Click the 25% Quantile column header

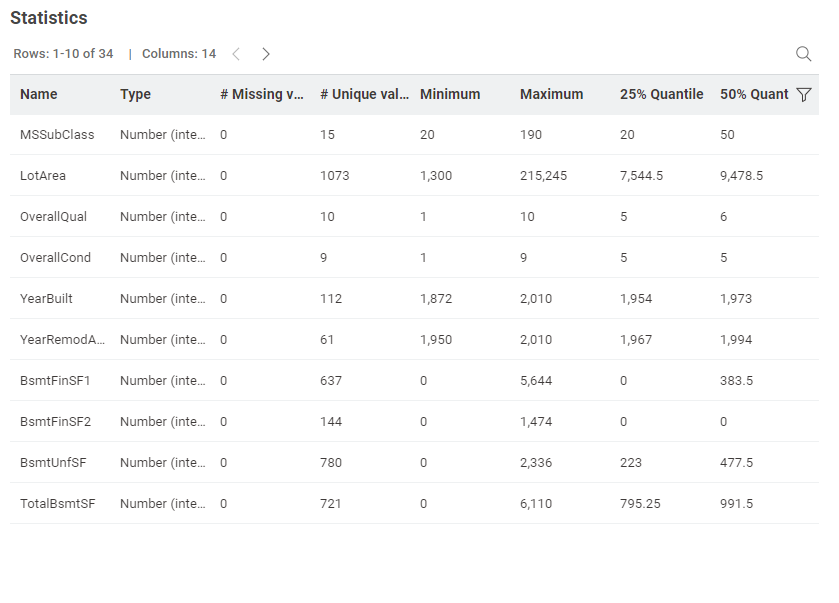coord(661,94)
